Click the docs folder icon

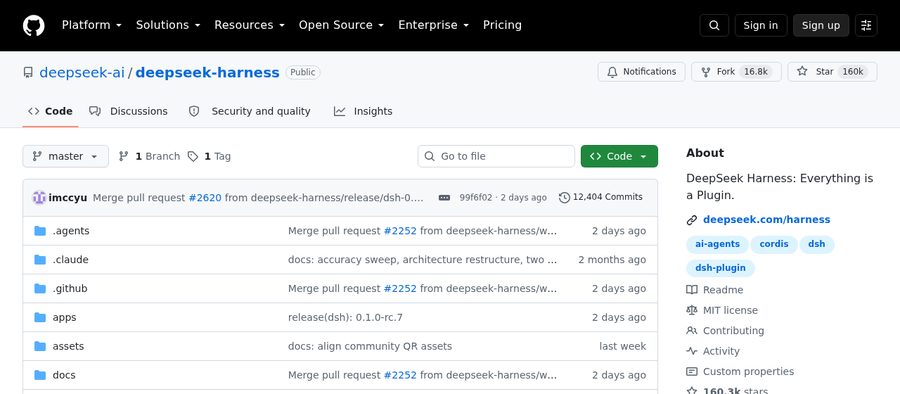(x=40, y=375)
